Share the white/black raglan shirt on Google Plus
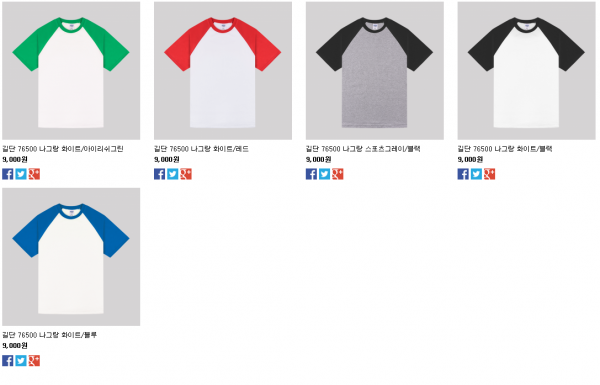 tap(489, 174)
